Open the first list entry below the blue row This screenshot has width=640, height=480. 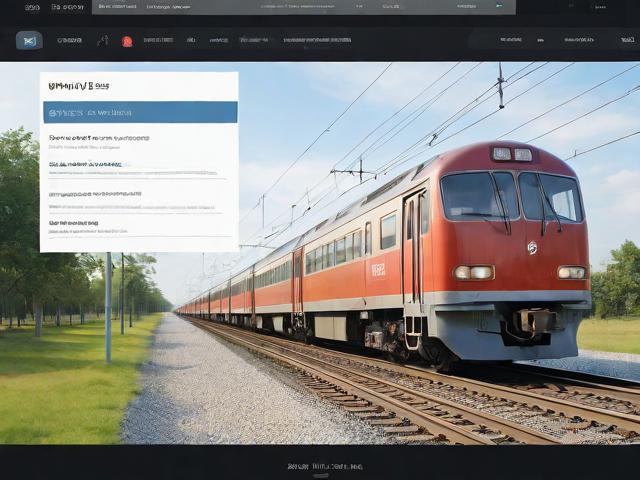click(x=98, y=138)
